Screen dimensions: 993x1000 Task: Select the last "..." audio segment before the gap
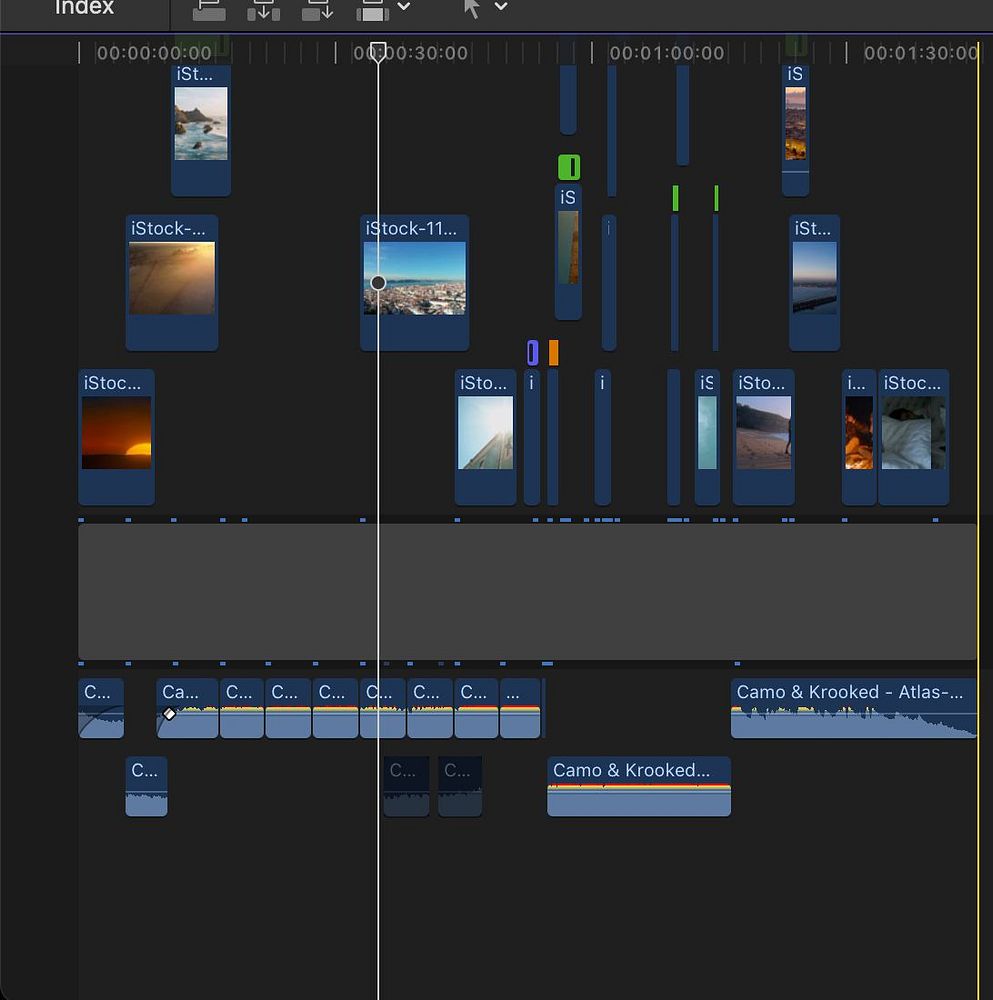tap(520, 709)
